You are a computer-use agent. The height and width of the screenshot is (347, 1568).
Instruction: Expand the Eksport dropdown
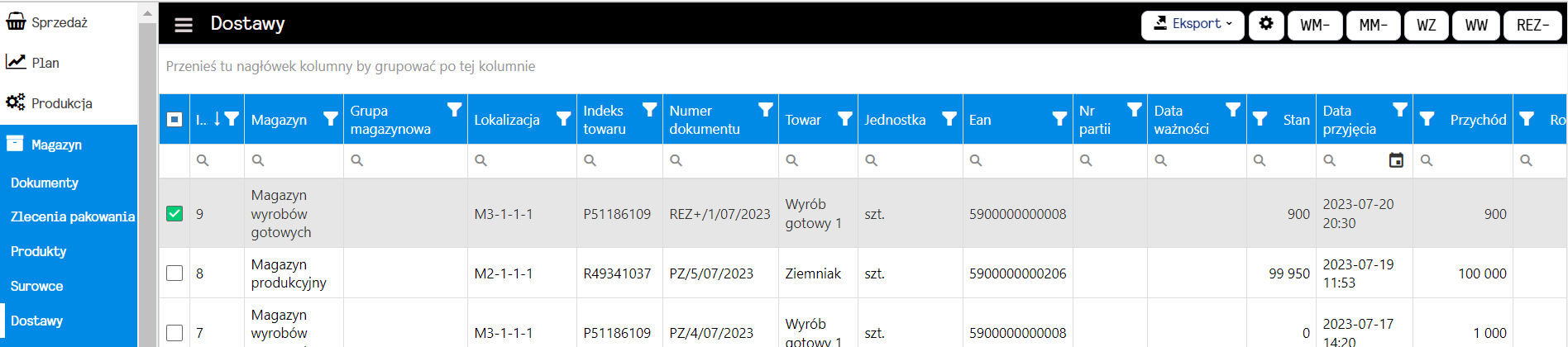click(x=1193, y=25)
